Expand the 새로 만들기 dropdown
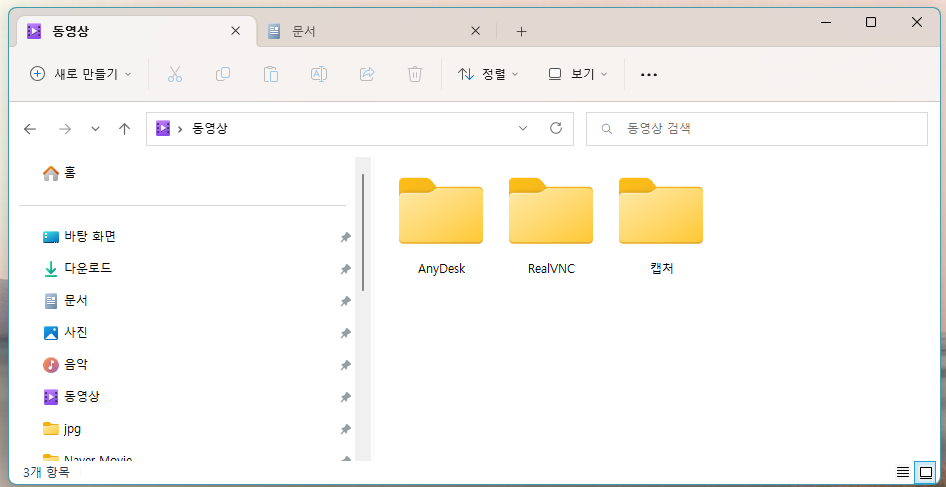This screenshot has height=487, width=946. tap(80, 74)
